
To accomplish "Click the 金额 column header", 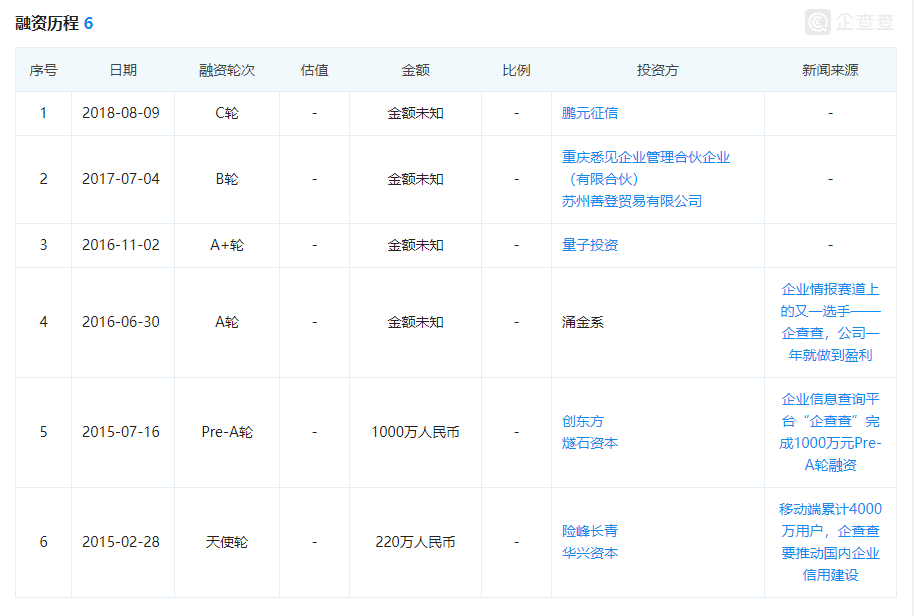I will pyautogui.click(x=415, y=70).
